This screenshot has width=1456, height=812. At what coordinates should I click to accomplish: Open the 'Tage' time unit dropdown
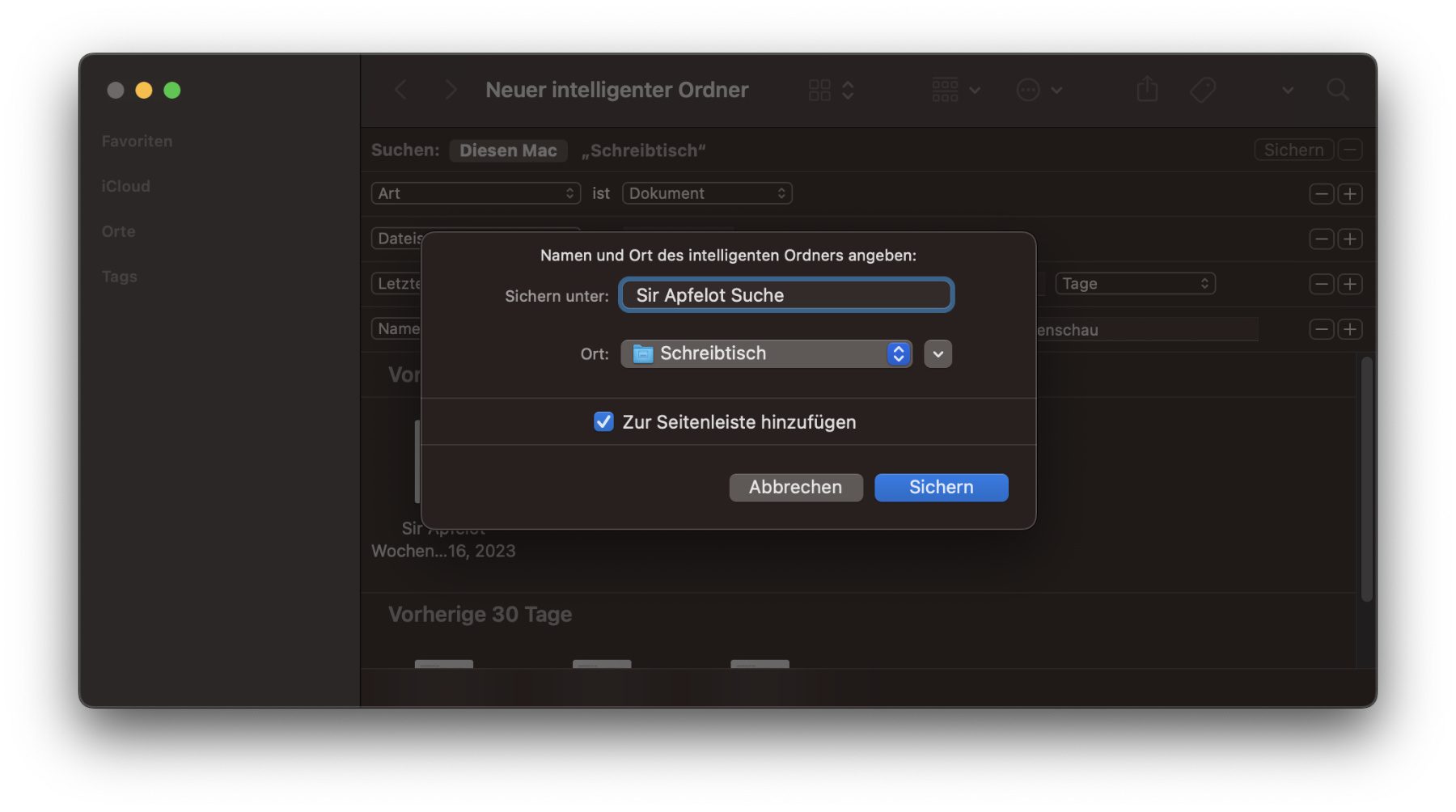point(1134,284)
